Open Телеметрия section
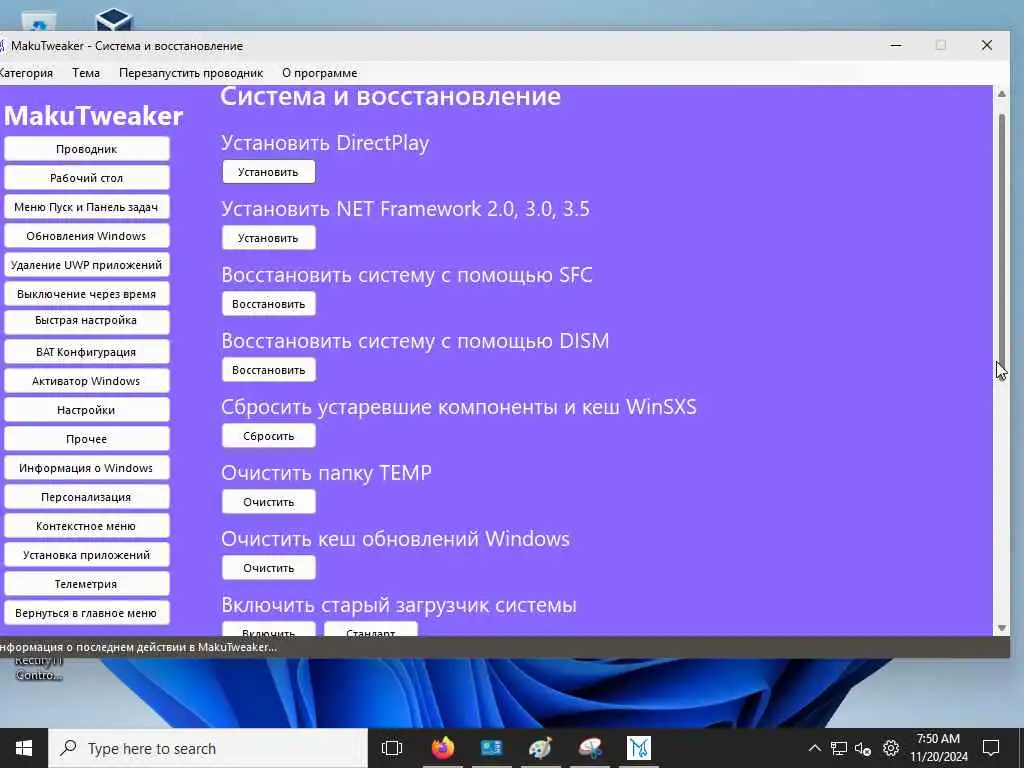 click(87, 584)
